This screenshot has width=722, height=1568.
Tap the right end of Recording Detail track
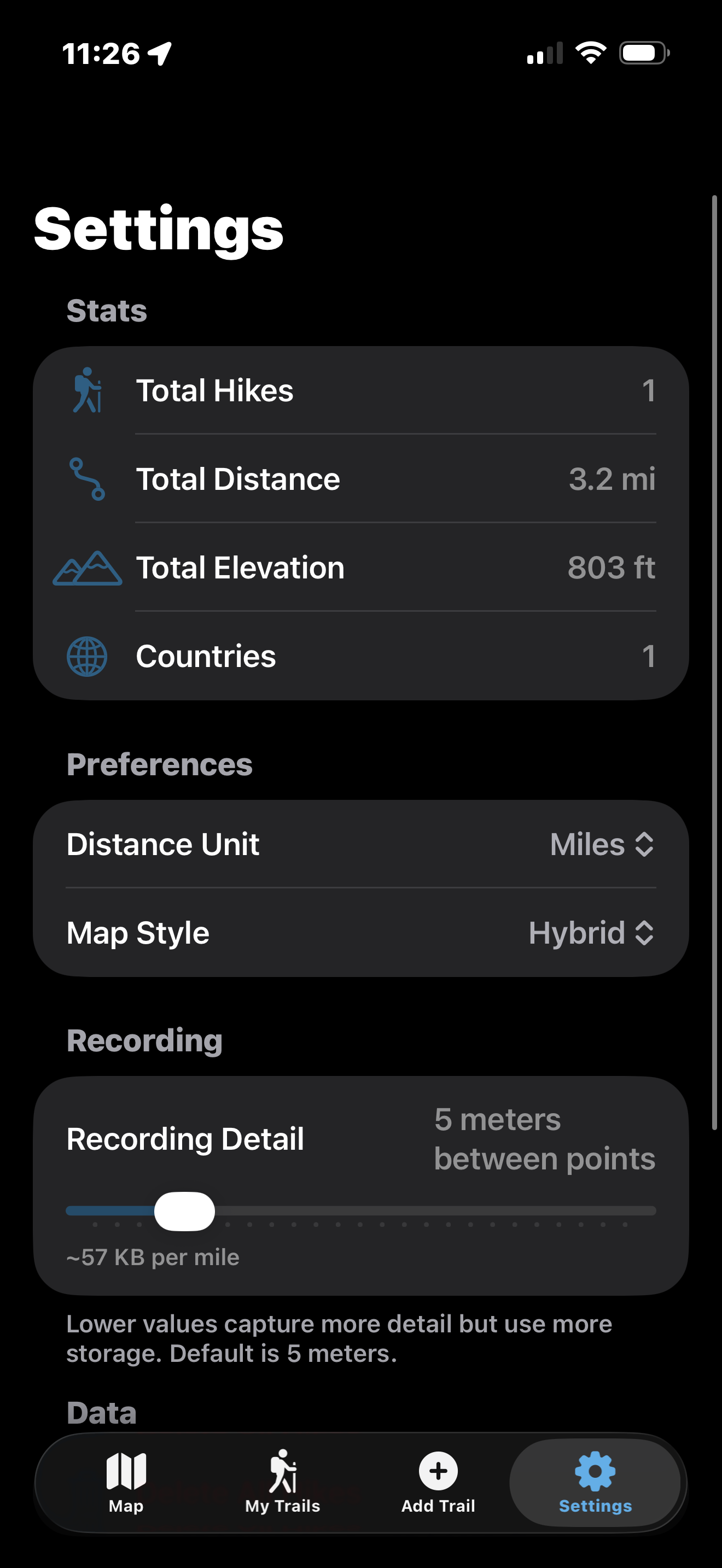[651, 1210]
